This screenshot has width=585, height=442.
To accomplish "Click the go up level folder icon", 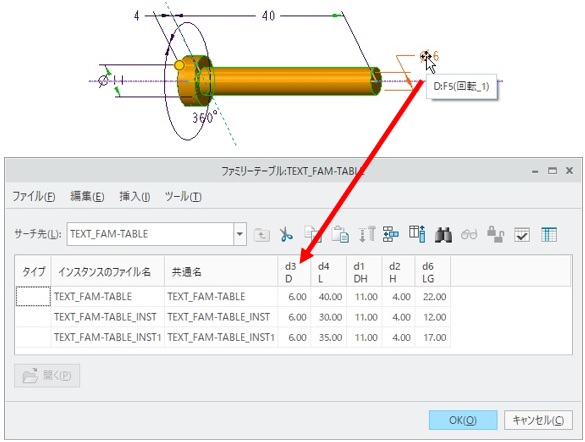I will point(262,235).
